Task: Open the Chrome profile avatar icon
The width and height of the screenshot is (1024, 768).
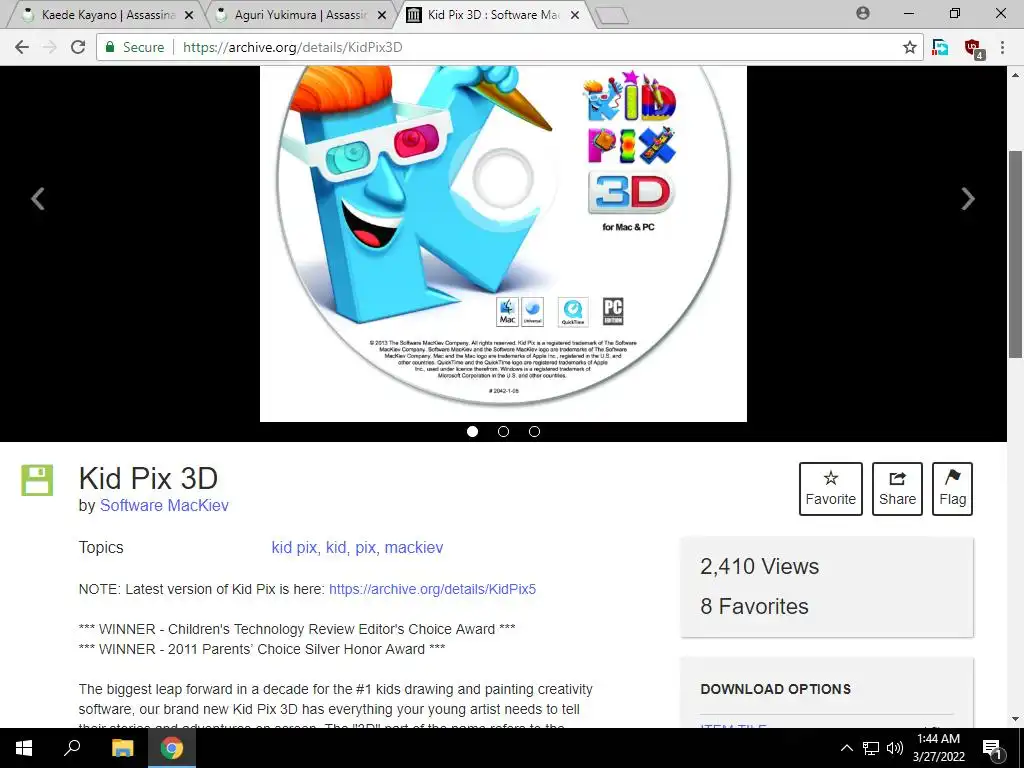Action: pos(863,13)
